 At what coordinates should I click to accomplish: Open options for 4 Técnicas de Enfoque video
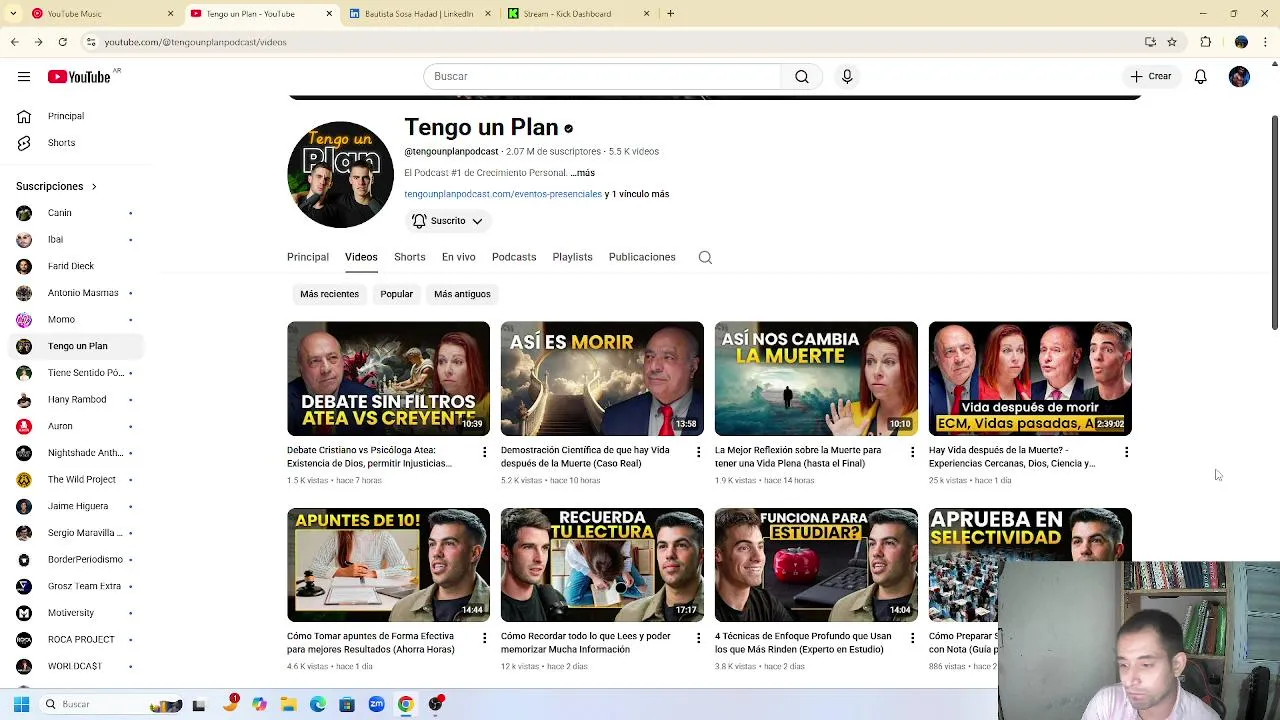912,638
